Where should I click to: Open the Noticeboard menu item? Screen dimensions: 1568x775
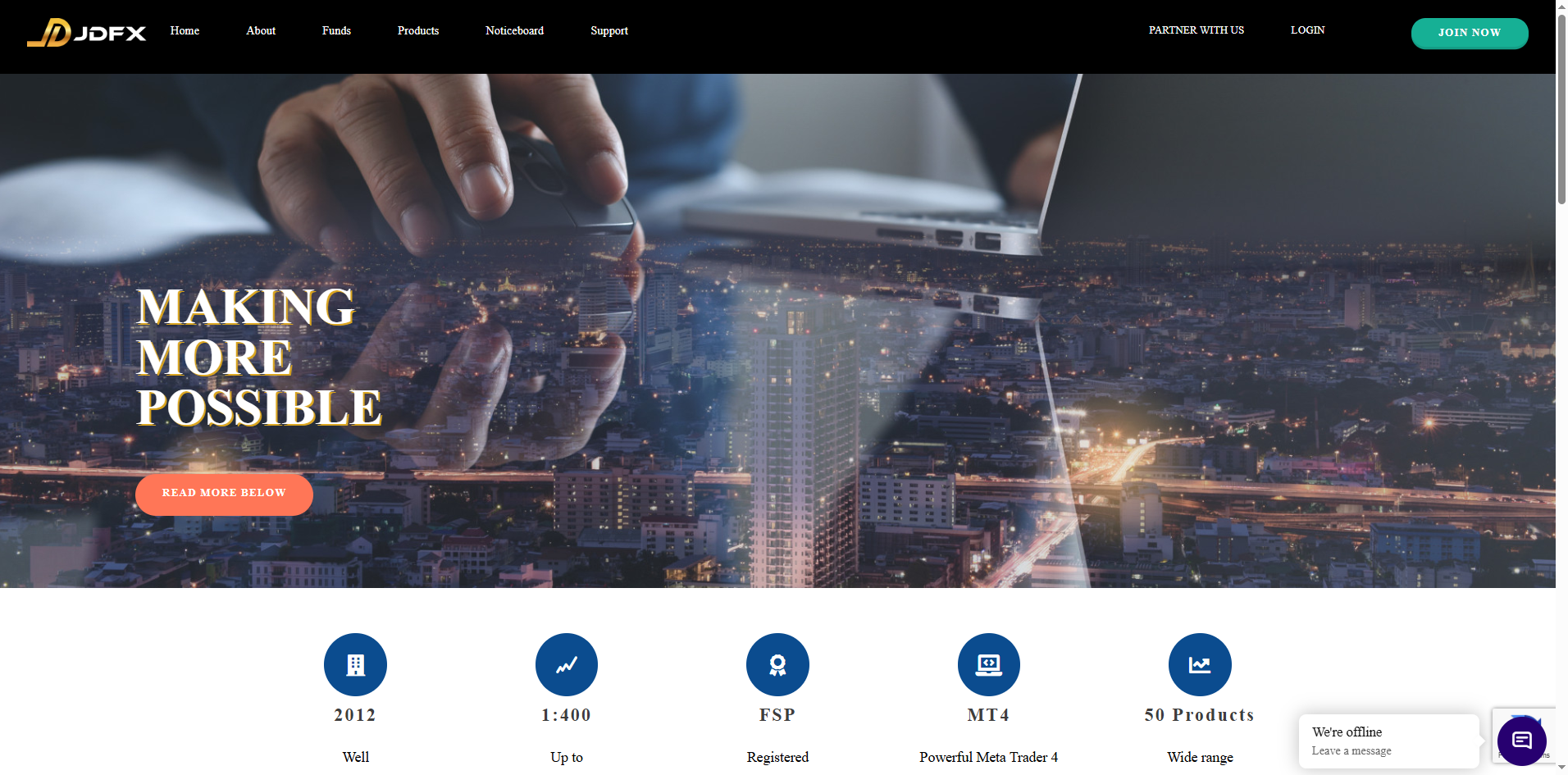(x=514, y=30)
